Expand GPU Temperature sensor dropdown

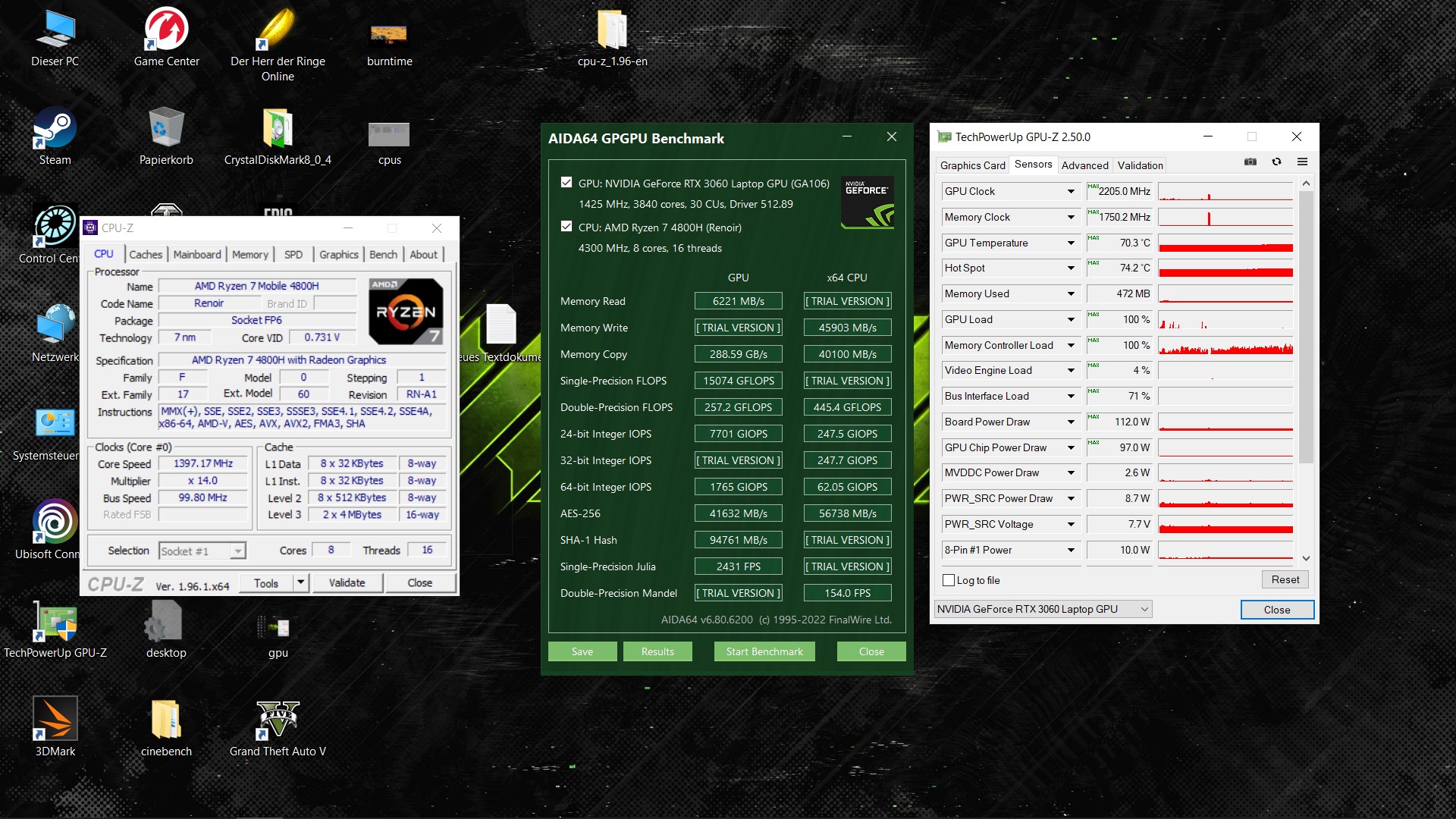click(x=1071, y=243)
